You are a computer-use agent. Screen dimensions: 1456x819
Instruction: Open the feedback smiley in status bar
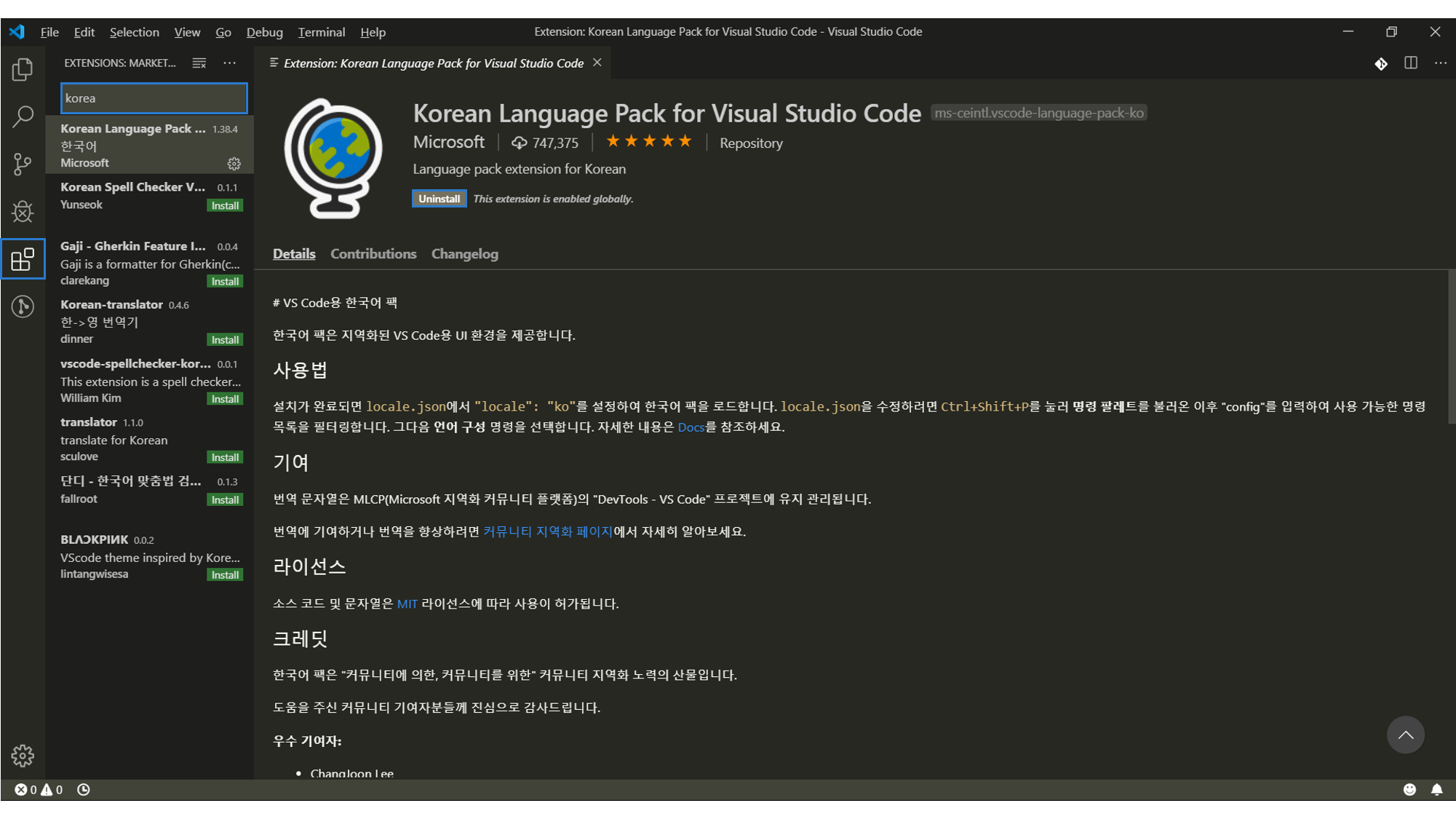tap(1409, 790)
